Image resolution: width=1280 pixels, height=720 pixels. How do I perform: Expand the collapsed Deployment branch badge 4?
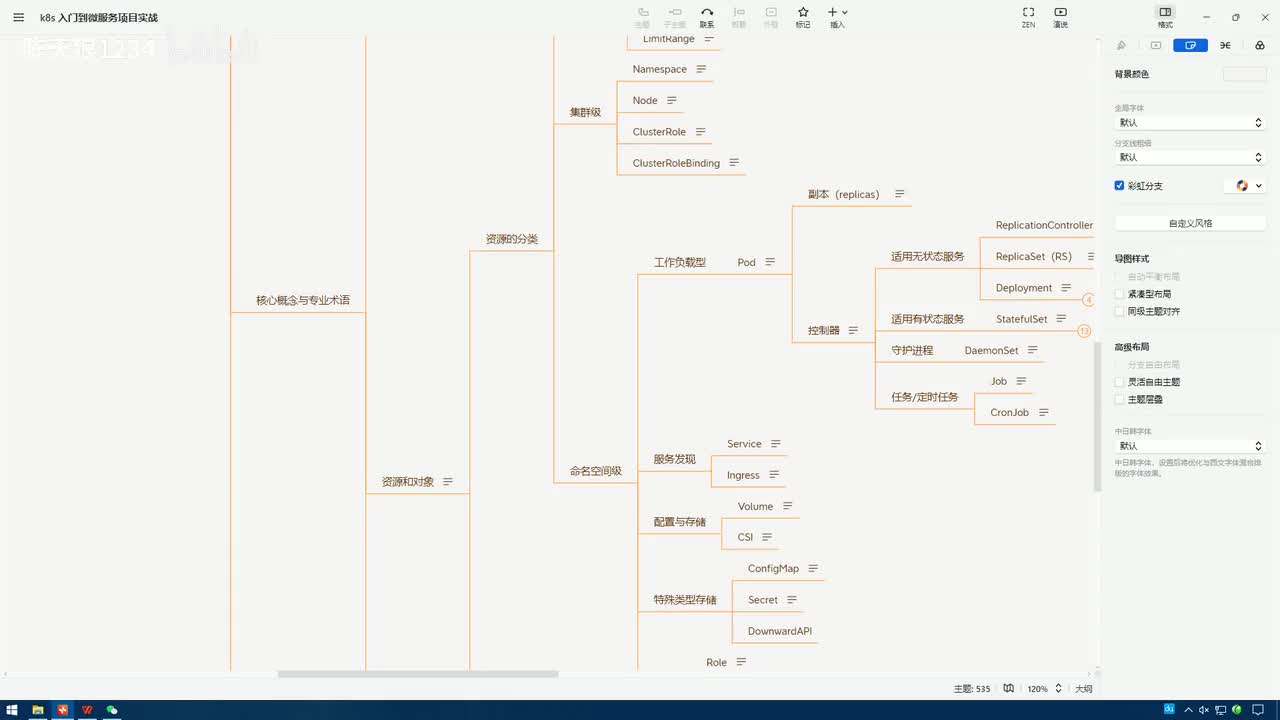tap(1088, 299)
